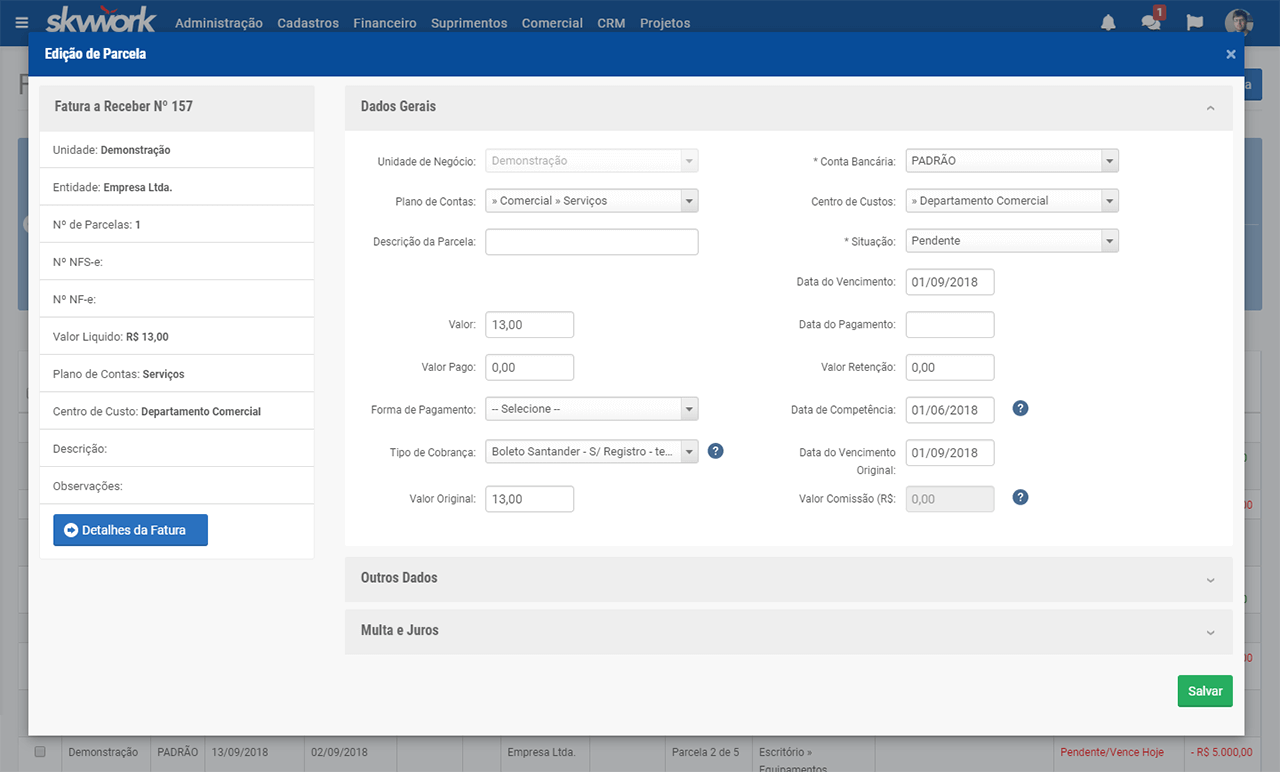This screenshot has height=772, width=1280.
Task: Collapse the Dados Gerais section
Action: 1210,108
